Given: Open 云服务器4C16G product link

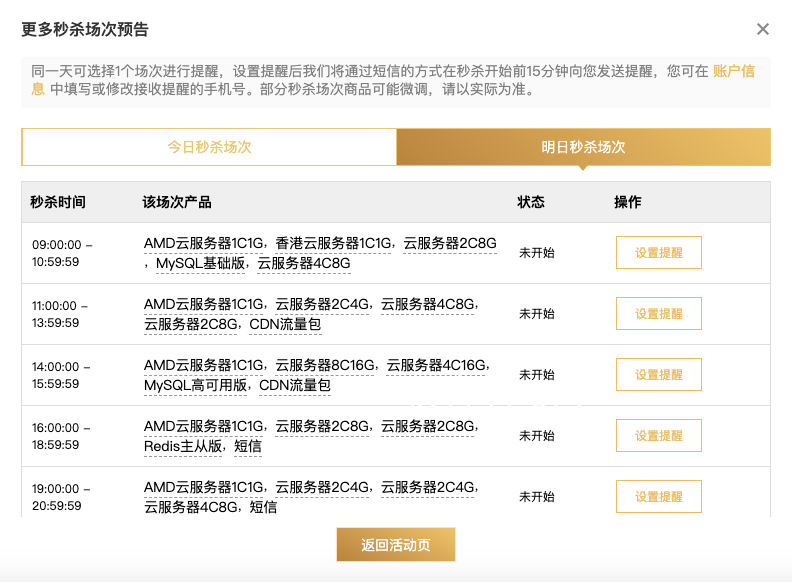Looking at the screenshot, I should coord(436,365).
